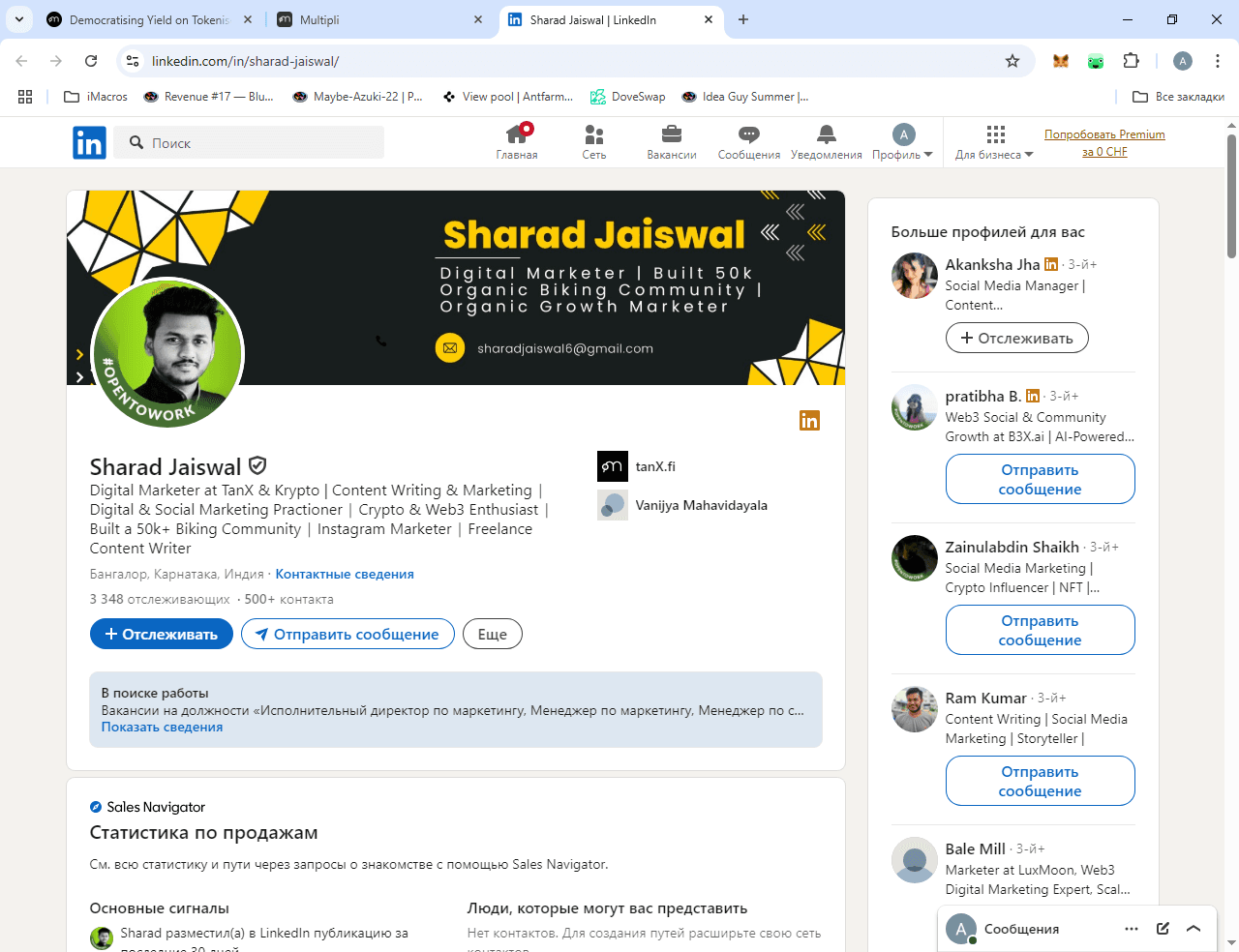Switch to Democratising Yield browser tab

(x=150, y=19)
